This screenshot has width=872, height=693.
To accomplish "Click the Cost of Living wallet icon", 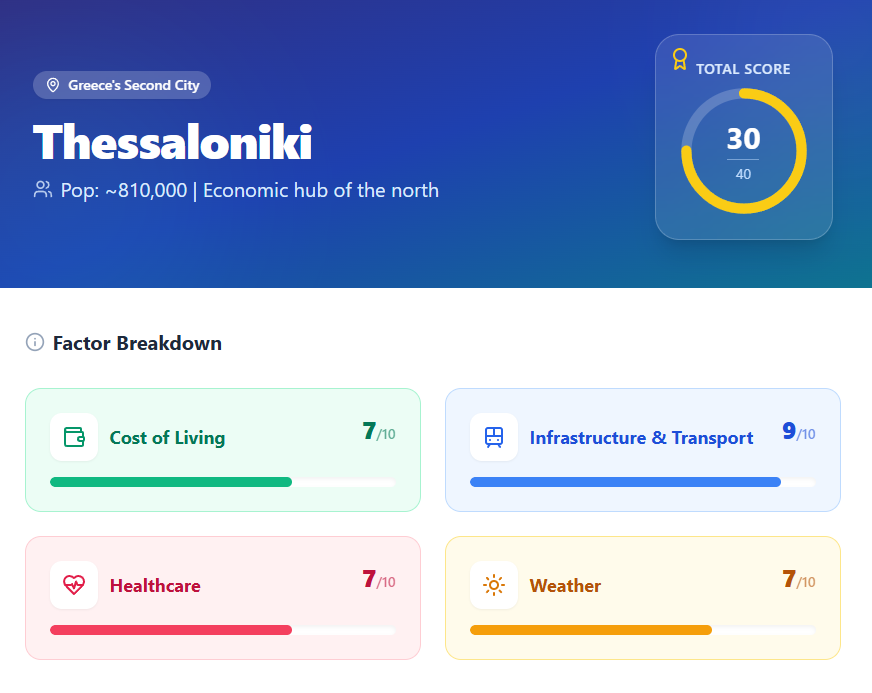I will coord(74,437).
